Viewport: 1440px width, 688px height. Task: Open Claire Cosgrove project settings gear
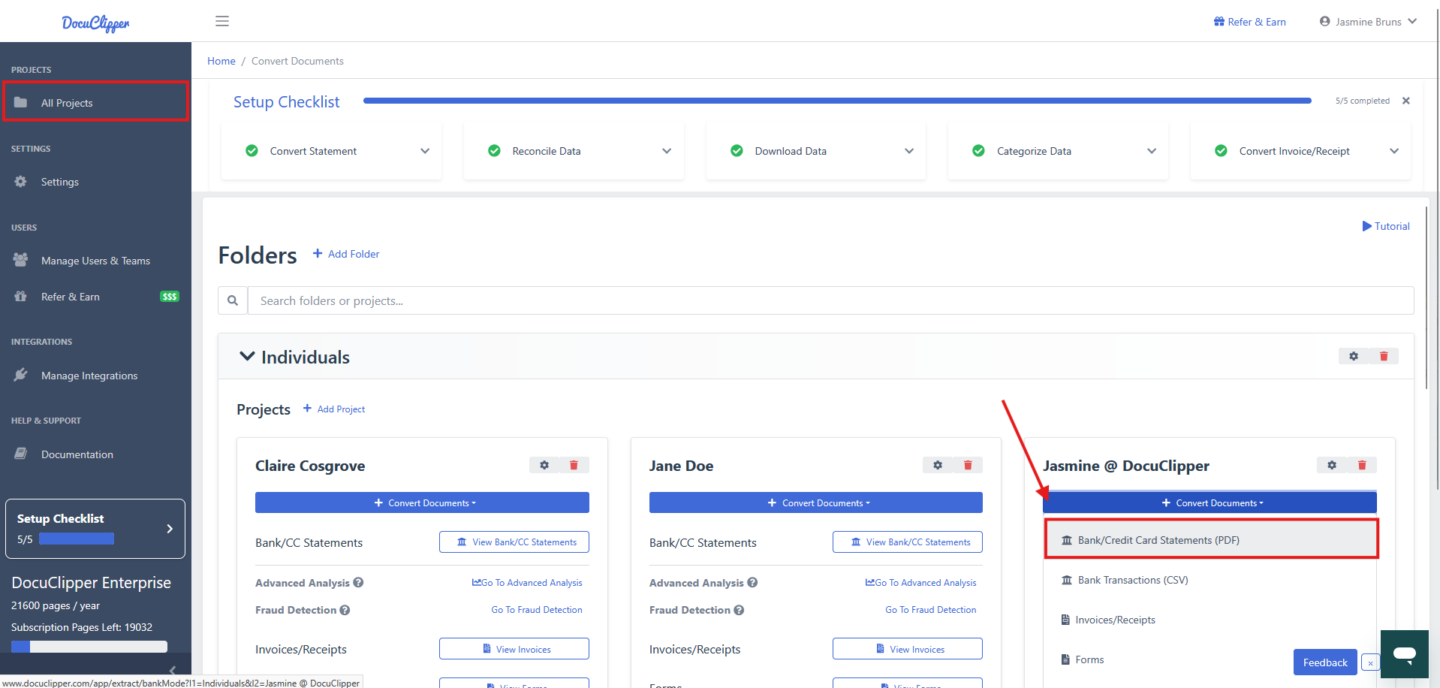pos(544,465)
